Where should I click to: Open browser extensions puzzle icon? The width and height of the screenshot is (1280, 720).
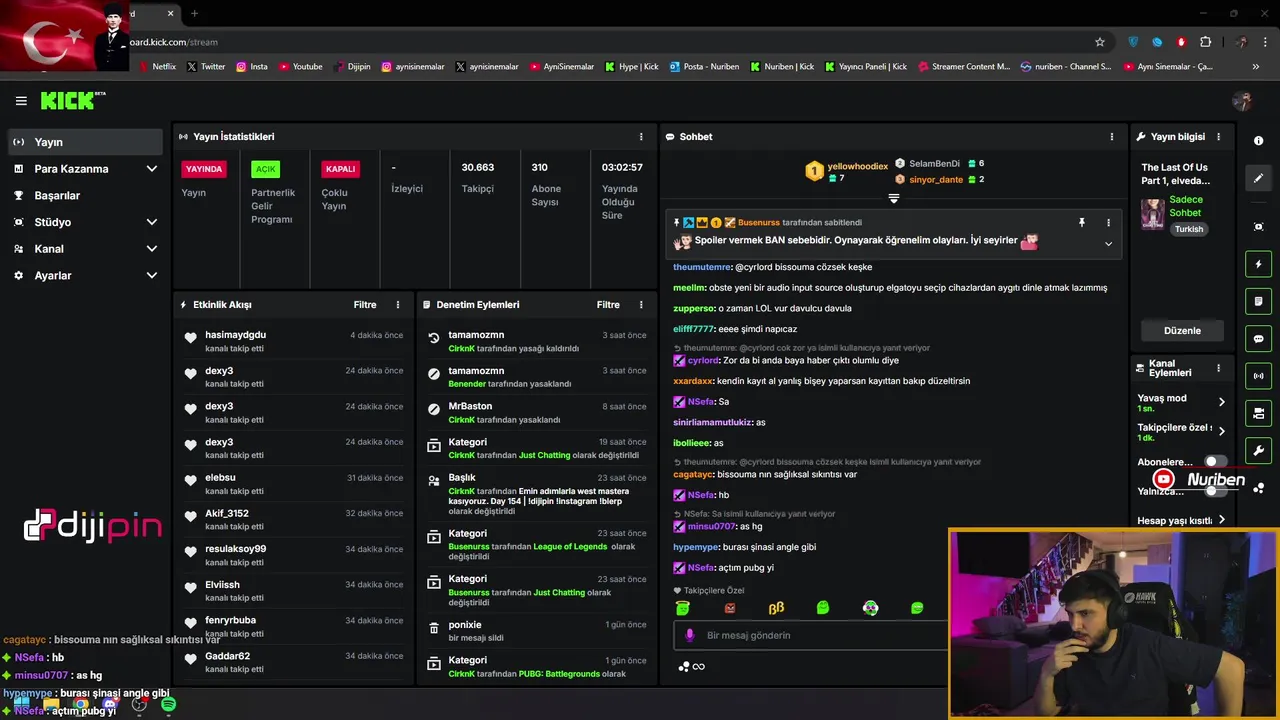1205,42
